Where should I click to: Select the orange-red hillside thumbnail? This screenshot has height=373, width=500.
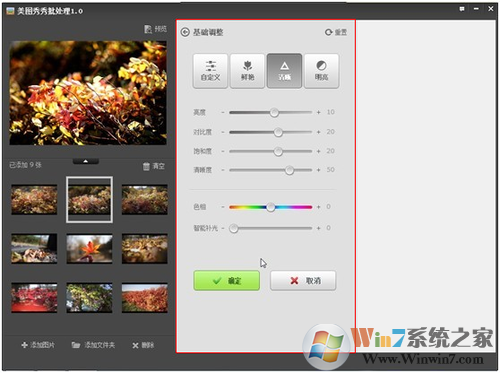(145, 298)
